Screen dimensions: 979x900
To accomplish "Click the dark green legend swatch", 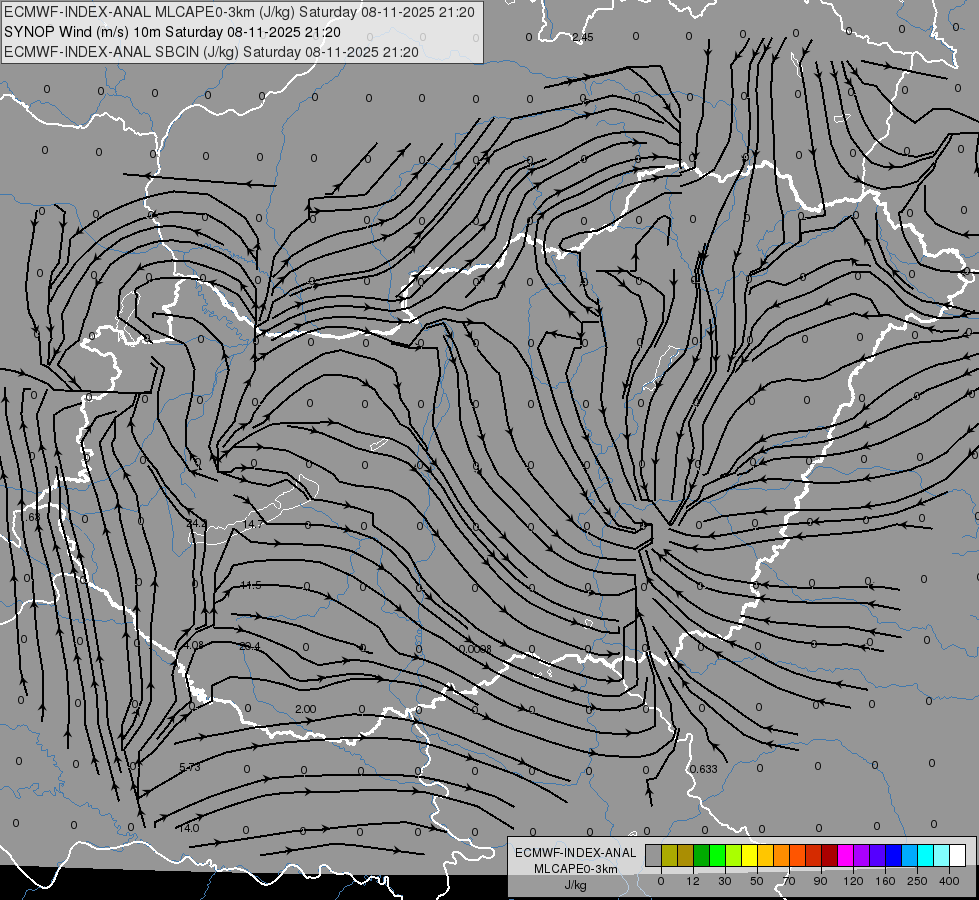I will tap(702, 855).
